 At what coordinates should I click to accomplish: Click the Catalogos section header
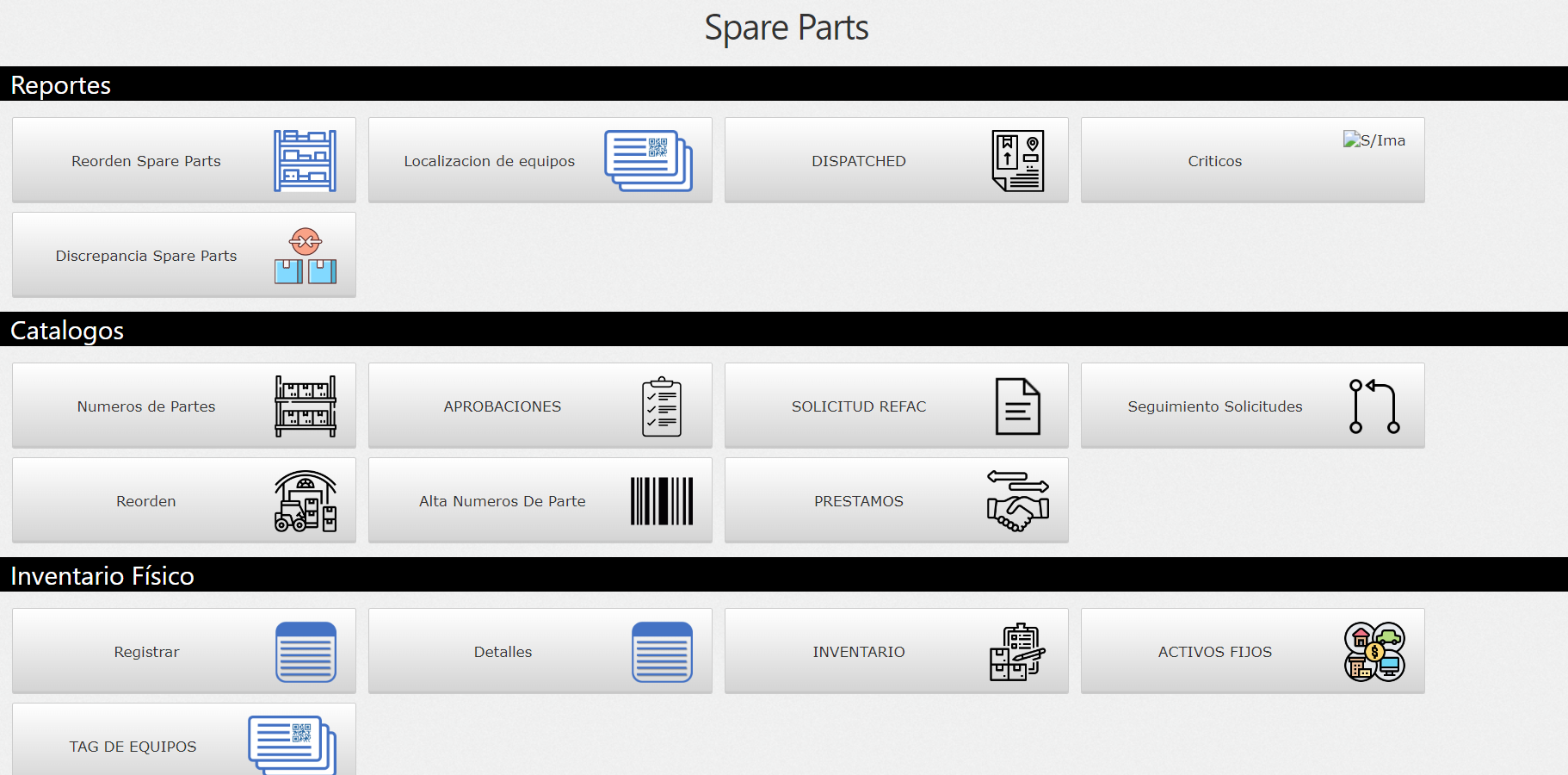point(67,330)
